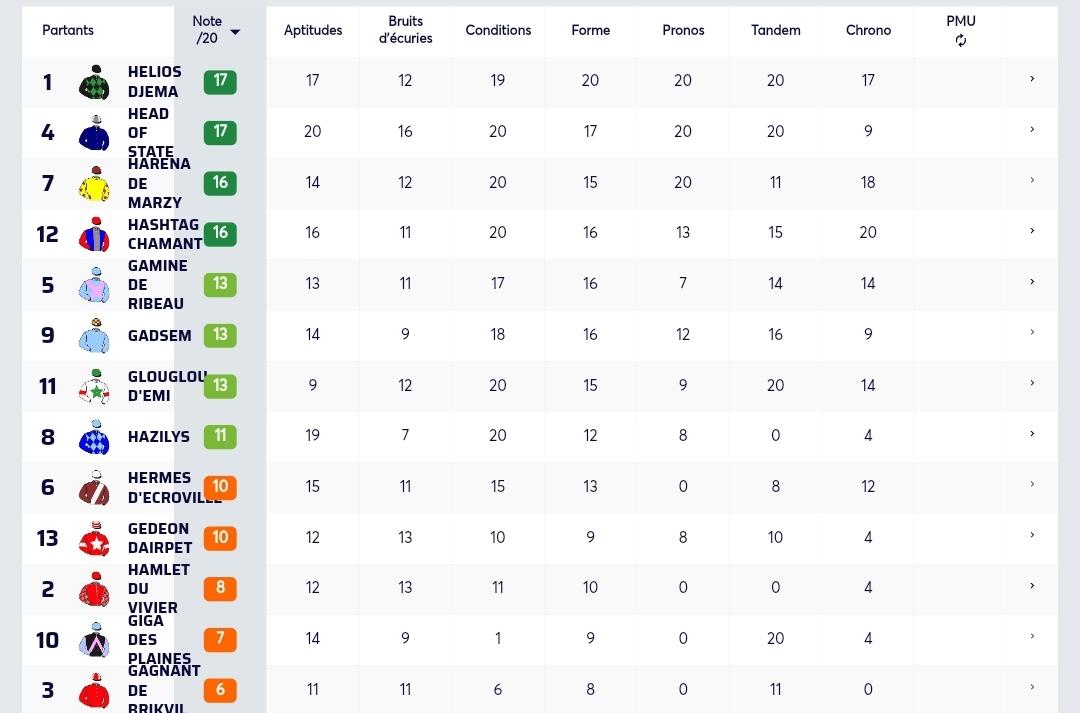
Task: Expand Hashtag Chamant row chevron
Action: (x=1032, y=231)
